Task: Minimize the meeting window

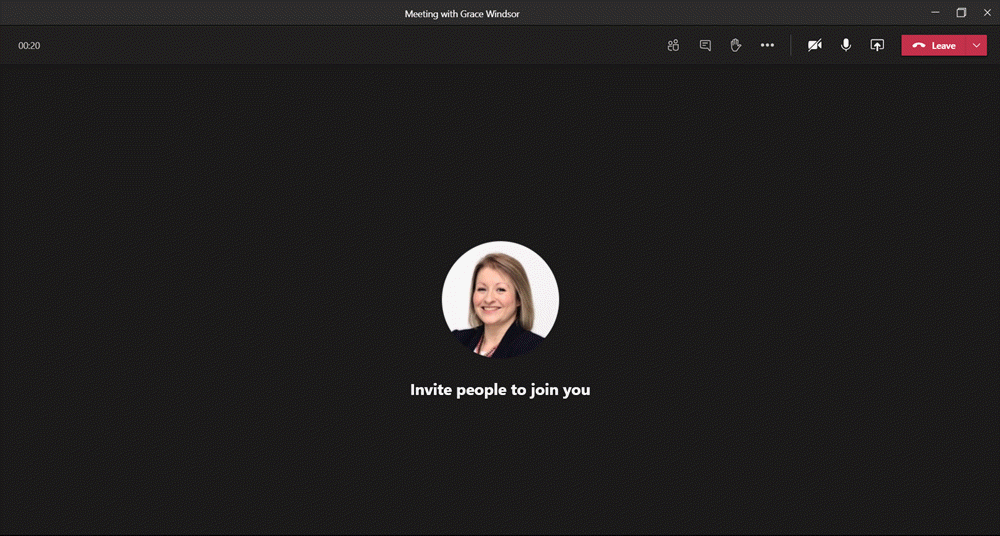Action: [935, 13]
